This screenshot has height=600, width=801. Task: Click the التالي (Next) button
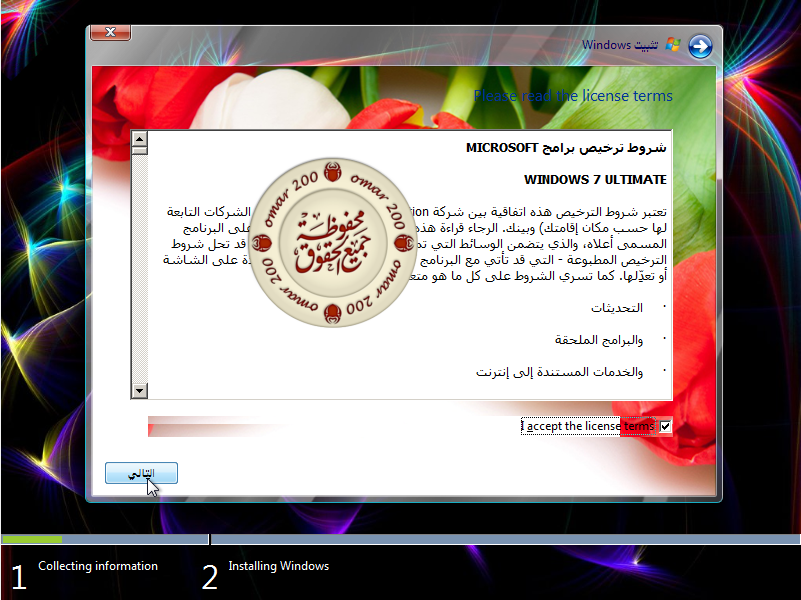click(x=142, y=473)
